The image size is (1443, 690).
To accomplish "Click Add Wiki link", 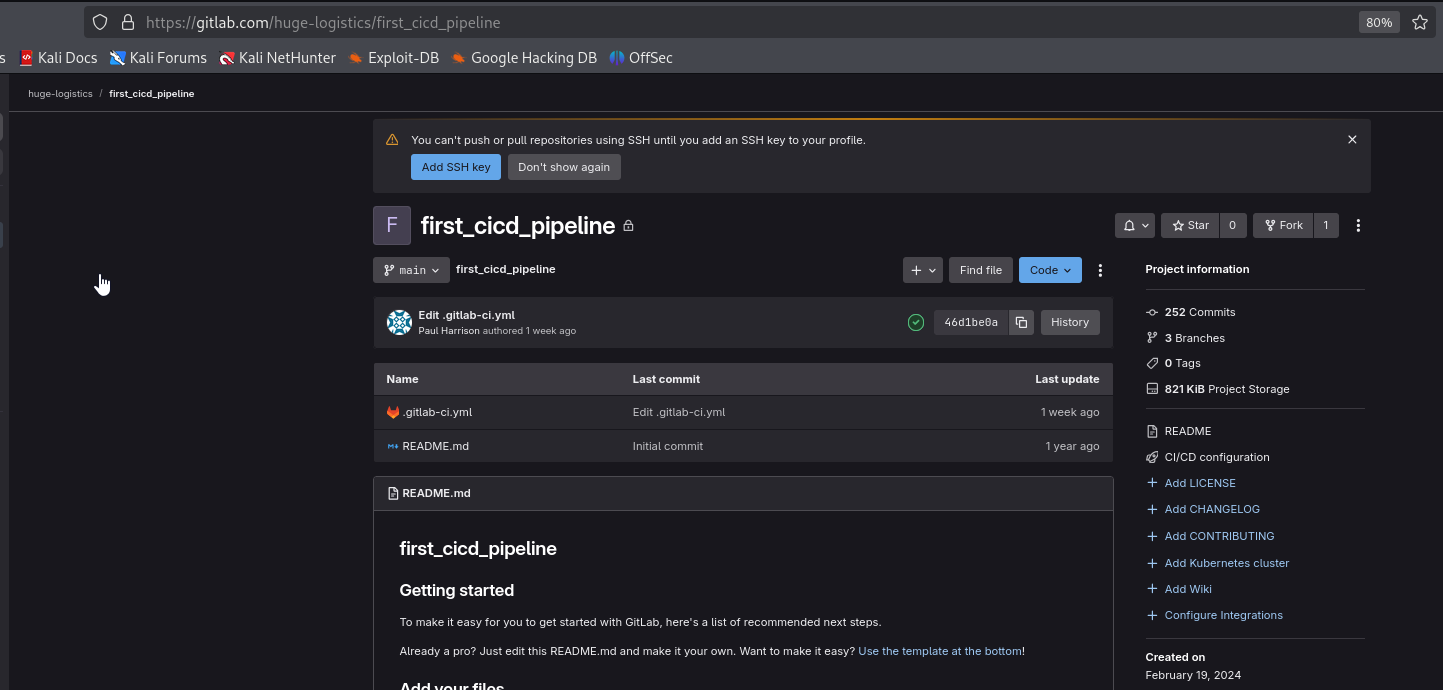I will point(1188,589).
